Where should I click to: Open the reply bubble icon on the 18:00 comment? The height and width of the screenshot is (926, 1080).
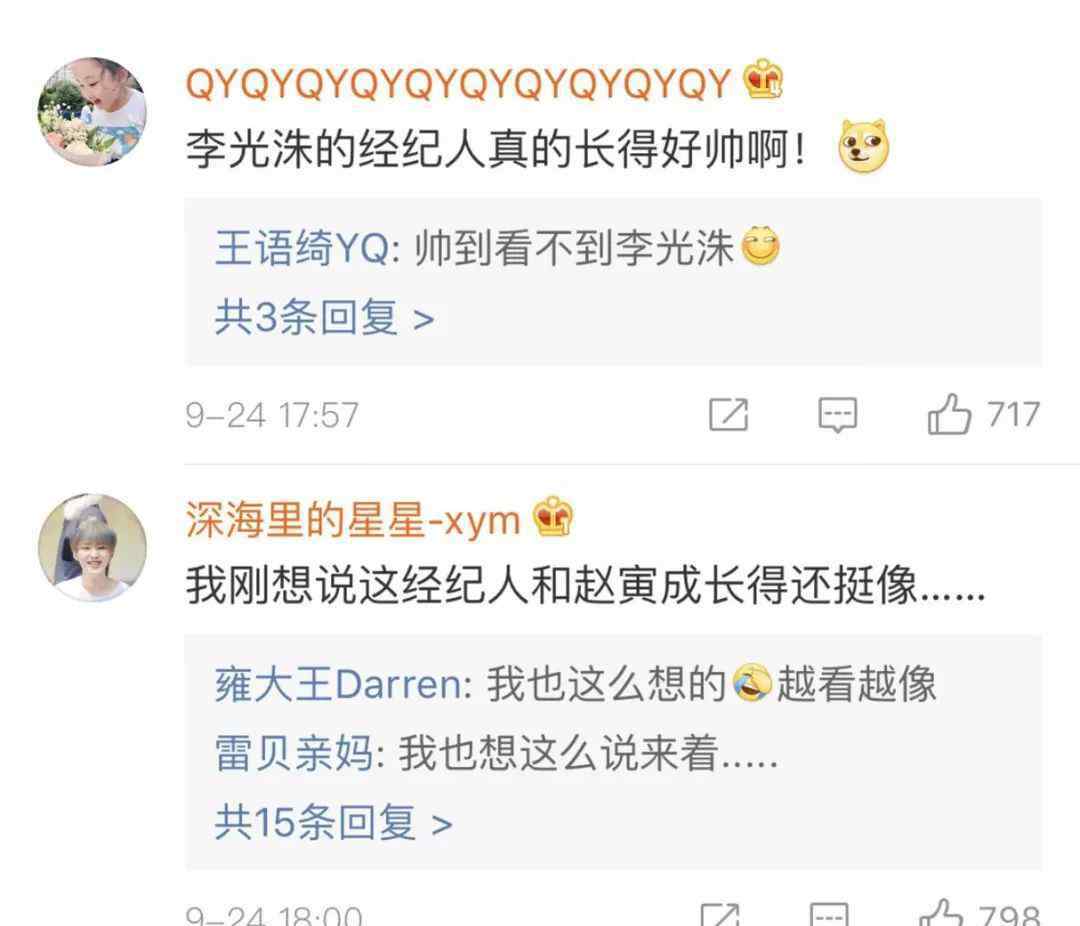tap(829, 914)
